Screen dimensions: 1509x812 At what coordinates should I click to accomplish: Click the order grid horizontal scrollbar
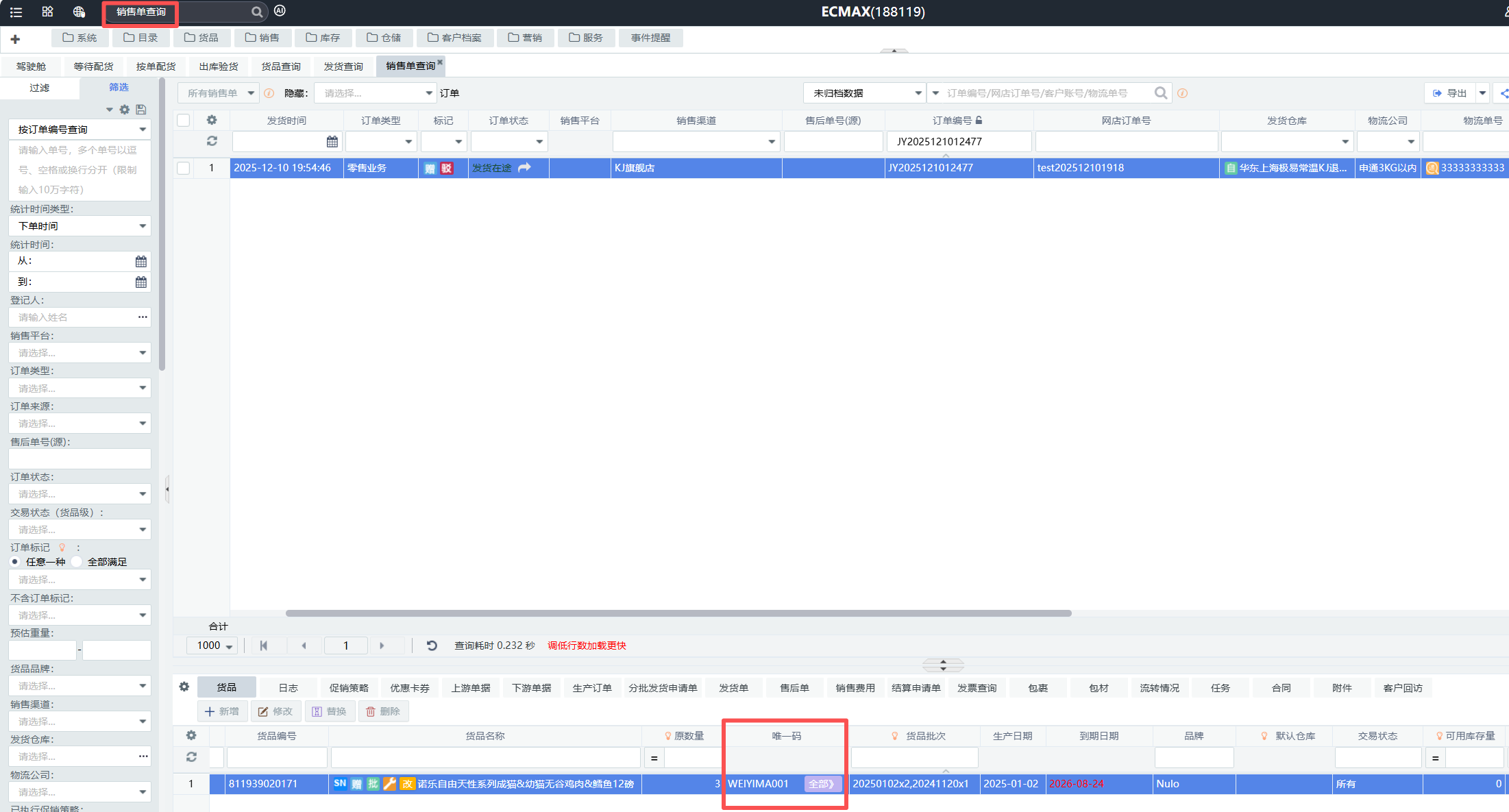point(678,613)
